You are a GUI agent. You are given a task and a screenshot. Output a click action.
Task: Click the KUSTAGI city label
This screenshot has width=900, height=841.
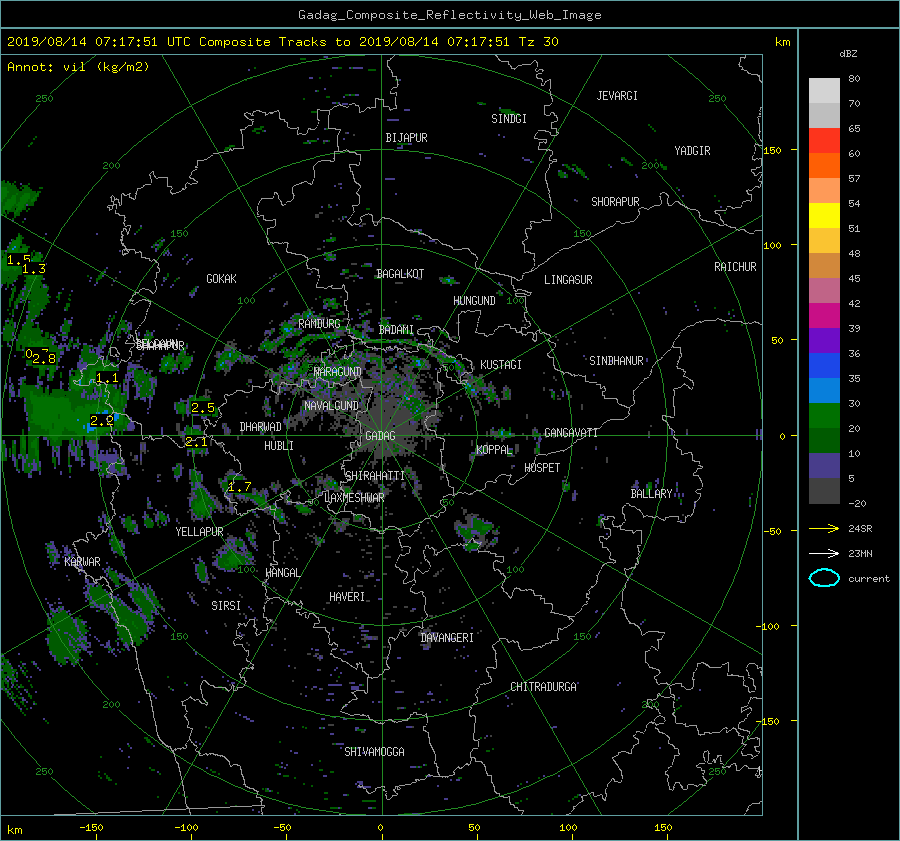tap(501, 365)
